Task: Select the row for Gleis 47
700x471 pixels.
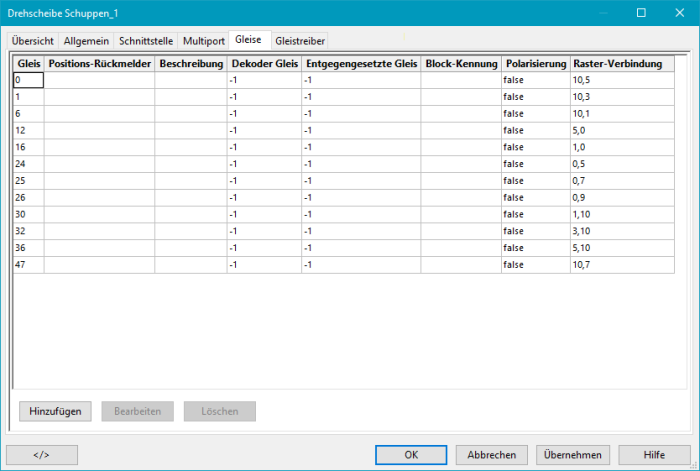Action: [28, 265]
